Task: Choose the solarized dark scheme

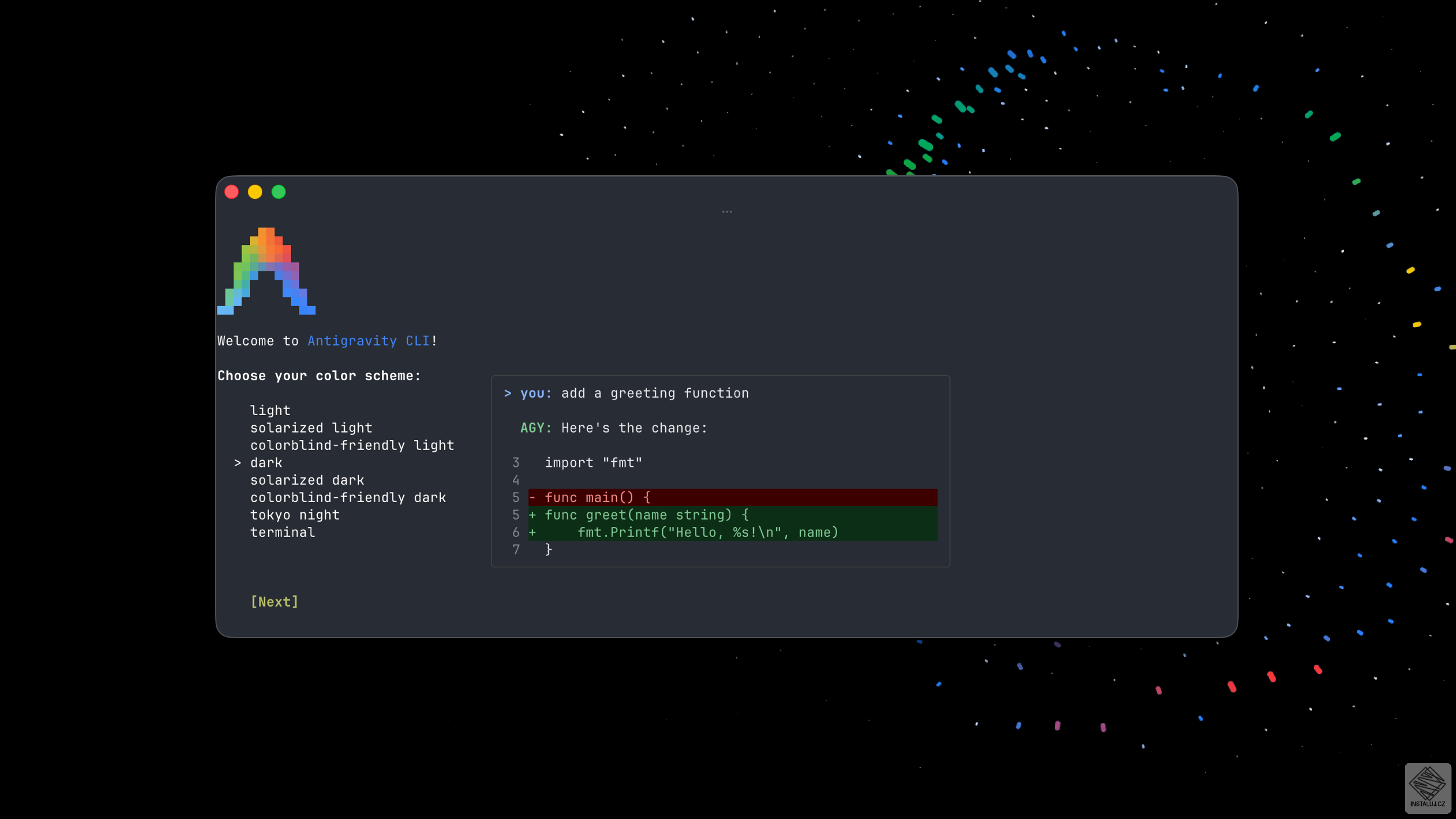Action: [x=307, y=480]
